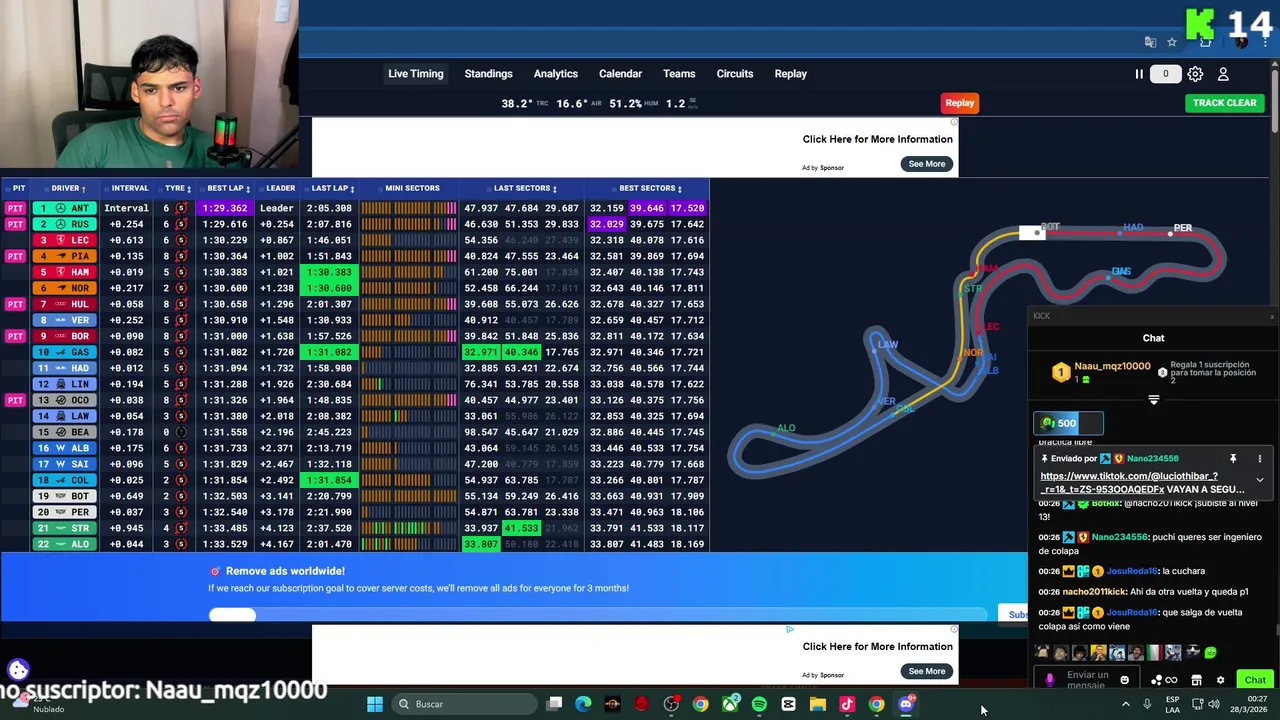This screenshot has height=720, width=1280.
Task: Open the browser profile avatar
Action: tap(1241, 42)
